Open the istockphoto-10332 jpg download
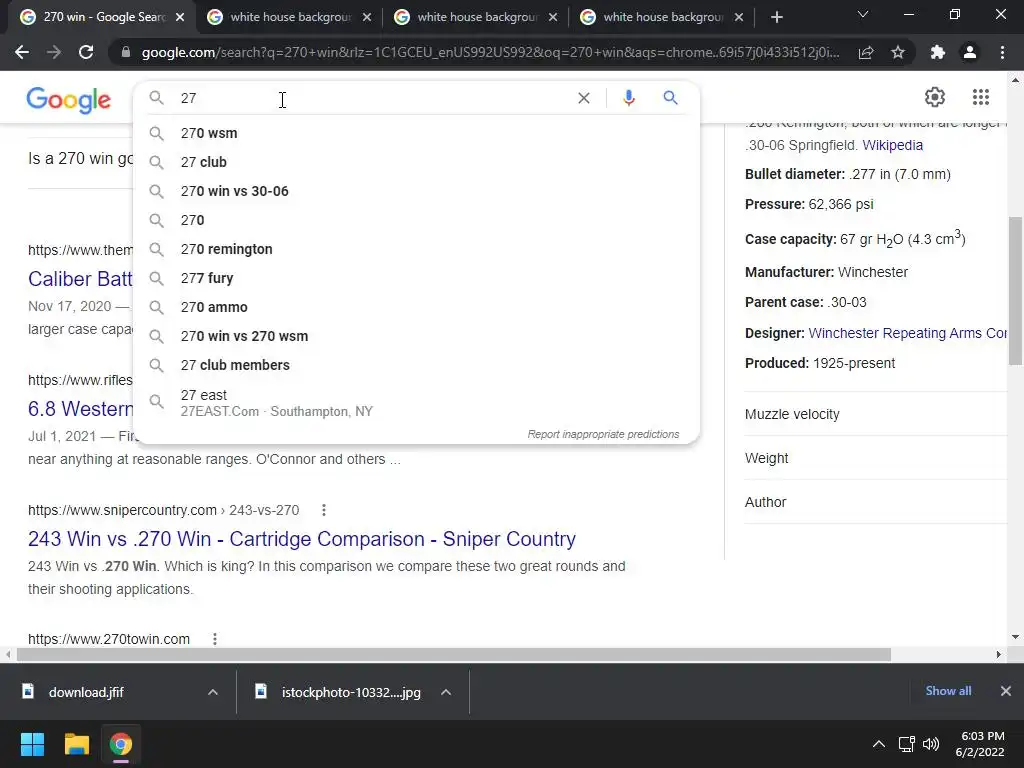Screen dimensions: 1024x768 351,692
